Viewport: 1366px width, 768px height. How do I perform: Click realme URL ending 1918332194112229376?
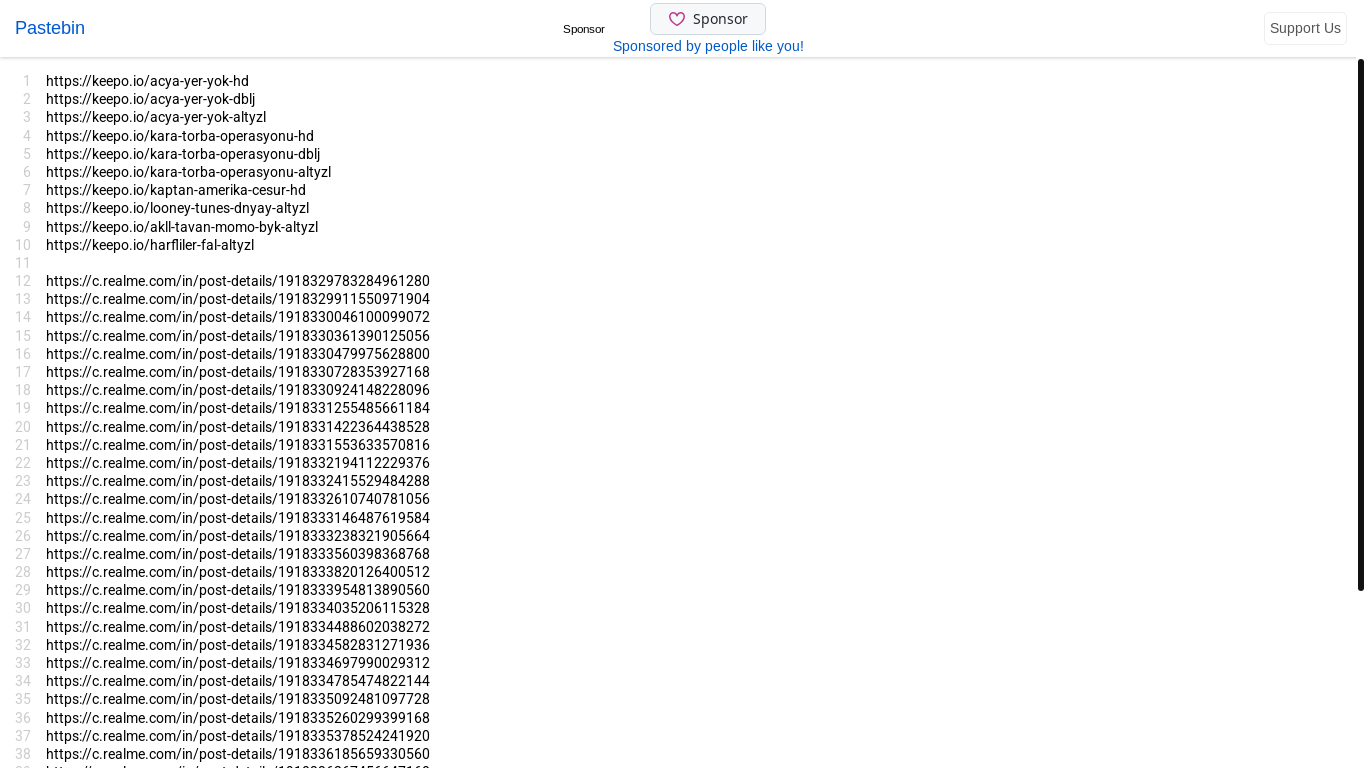pyautogui.click(x=238, y=463)
